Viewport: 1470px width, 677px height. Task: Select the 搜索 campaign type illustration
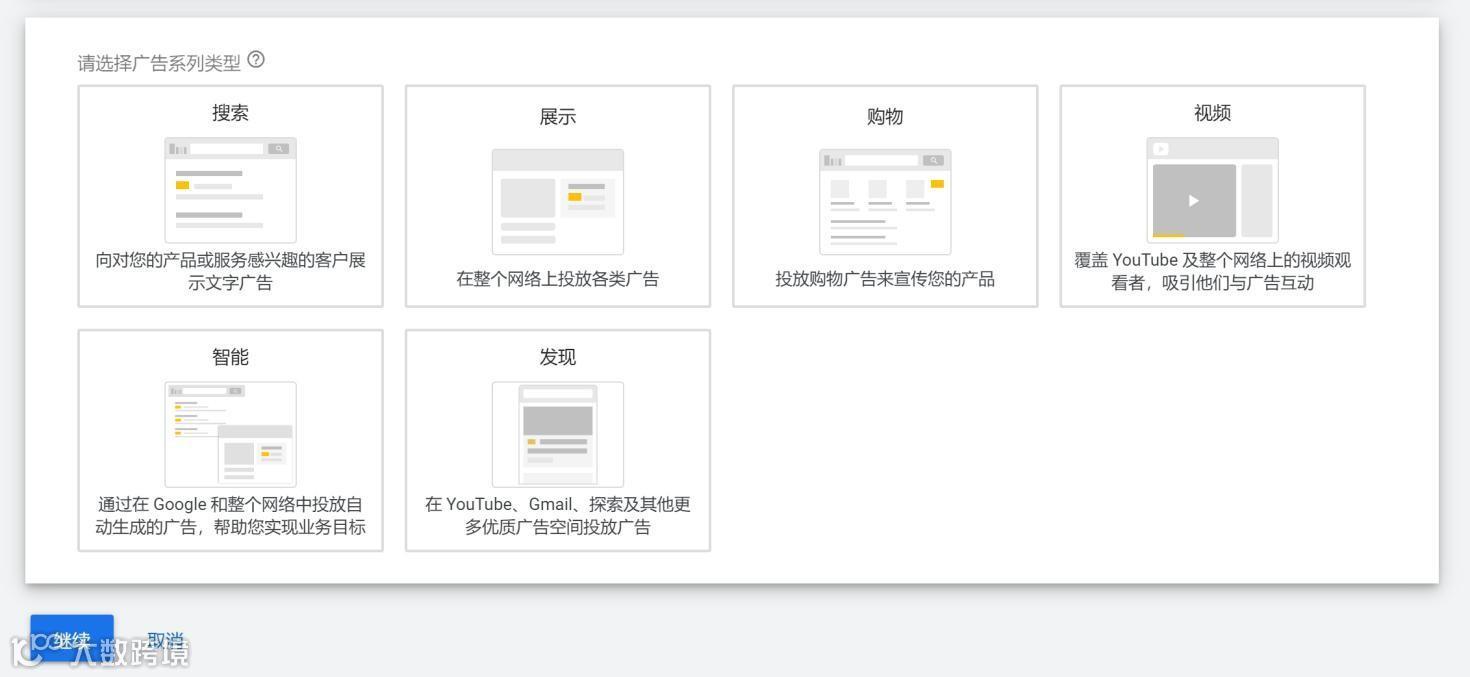click(230, 190)
